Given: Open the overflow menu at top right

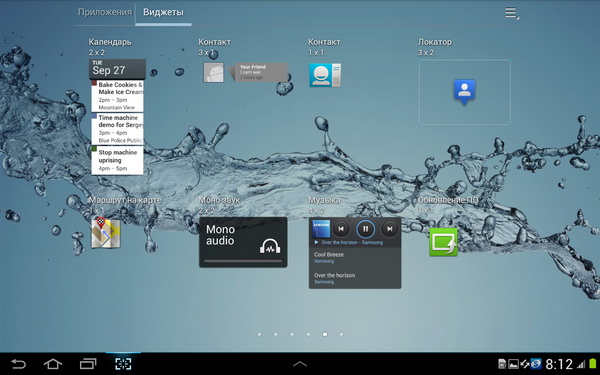Looking at the screenshot, I should (512, 13).
